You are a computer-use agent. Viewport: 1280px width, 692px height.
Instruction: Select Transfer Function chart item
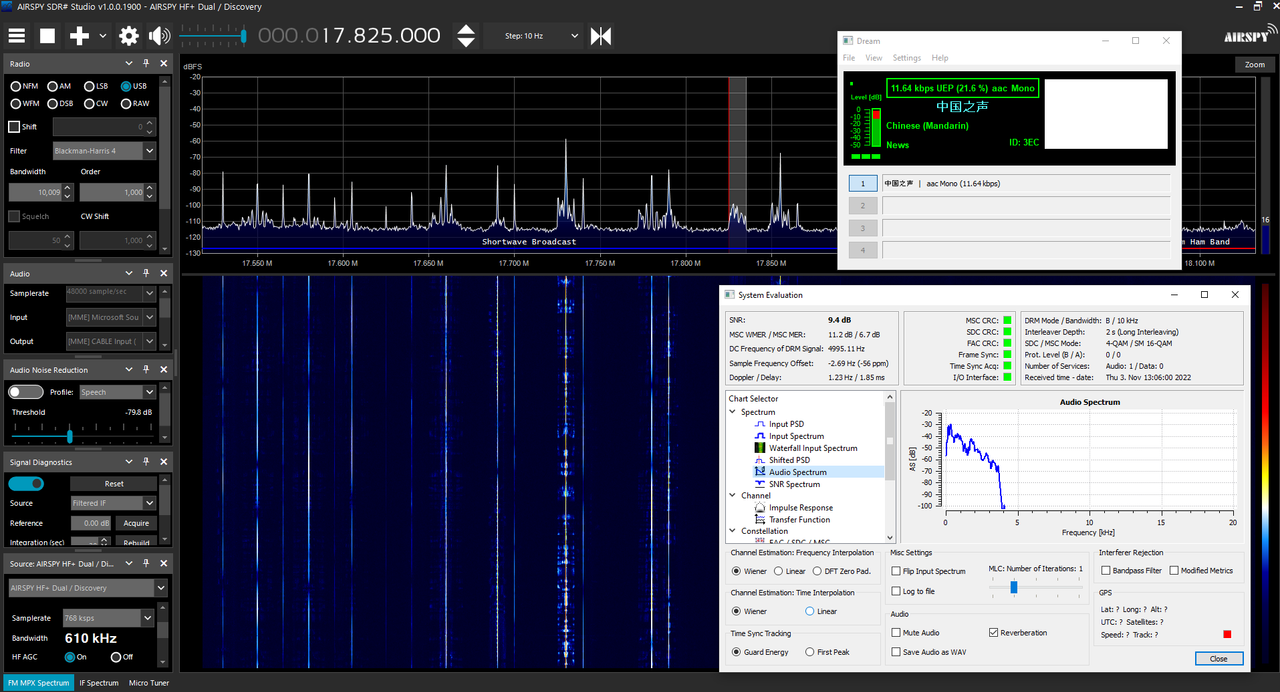[799, 520]
